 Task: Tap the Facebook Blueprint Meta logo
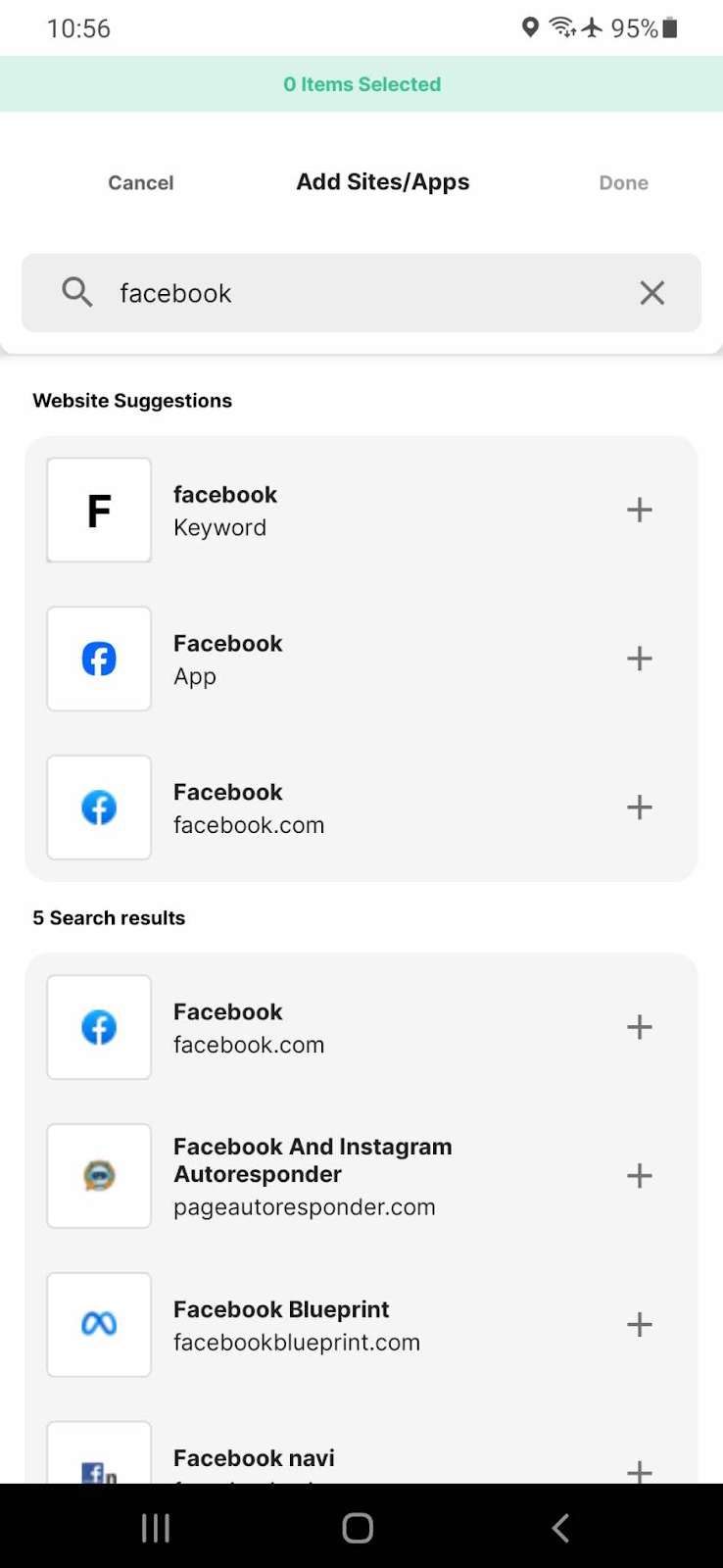point(99,1325)
